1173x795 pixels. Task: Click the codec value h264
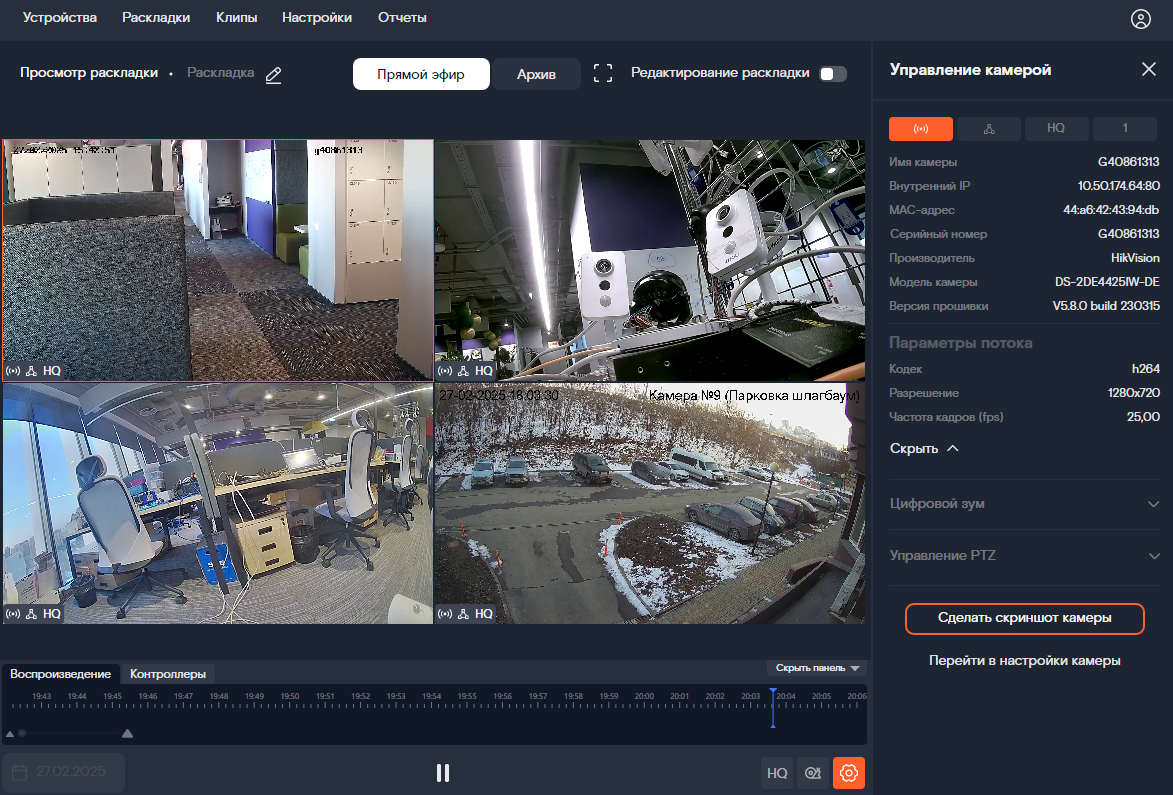pos(1145,369)
